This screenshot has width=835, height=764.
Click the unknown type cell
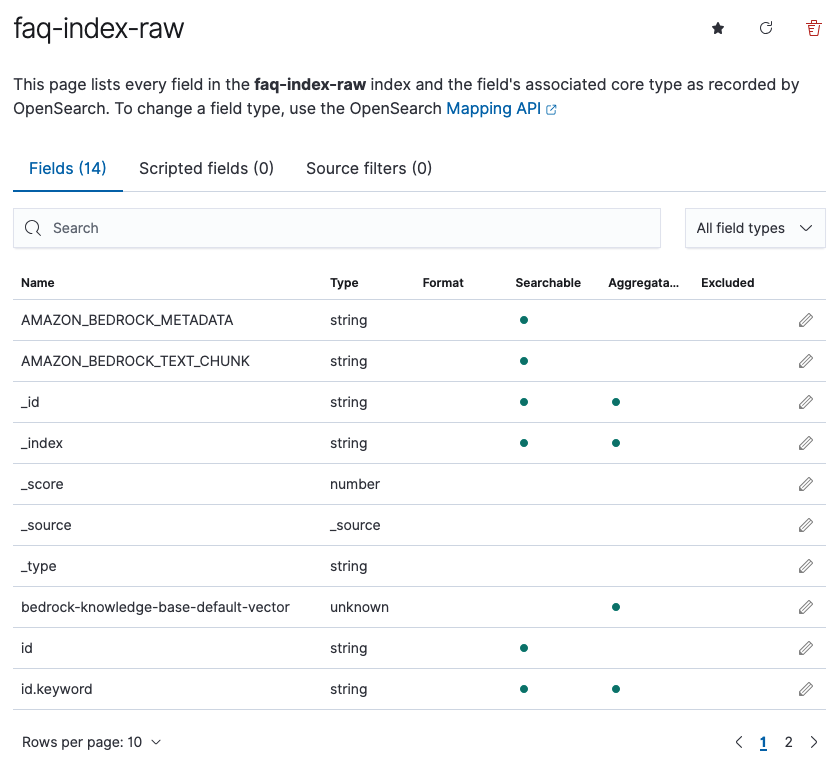pos(359,607)
